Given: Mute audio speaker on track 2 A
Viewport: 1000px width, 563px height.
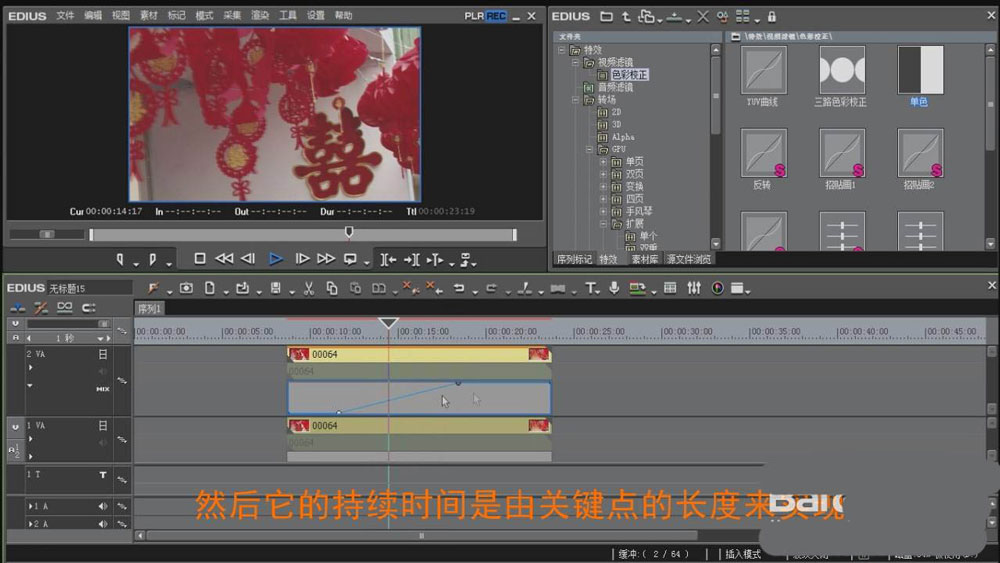Looking at the screenshot, I should tap(103, 523).
